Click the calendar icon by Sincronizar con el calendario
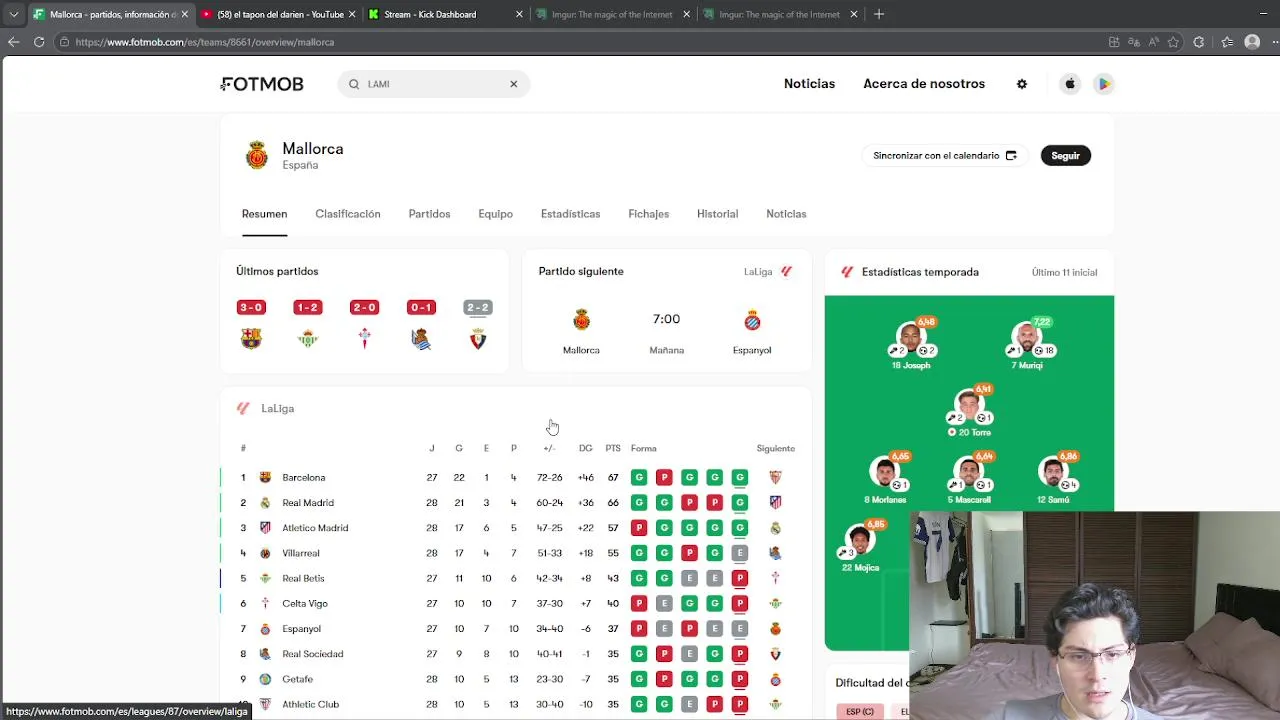Screen dimensions: 1280x720 (x=1011, y=155)
